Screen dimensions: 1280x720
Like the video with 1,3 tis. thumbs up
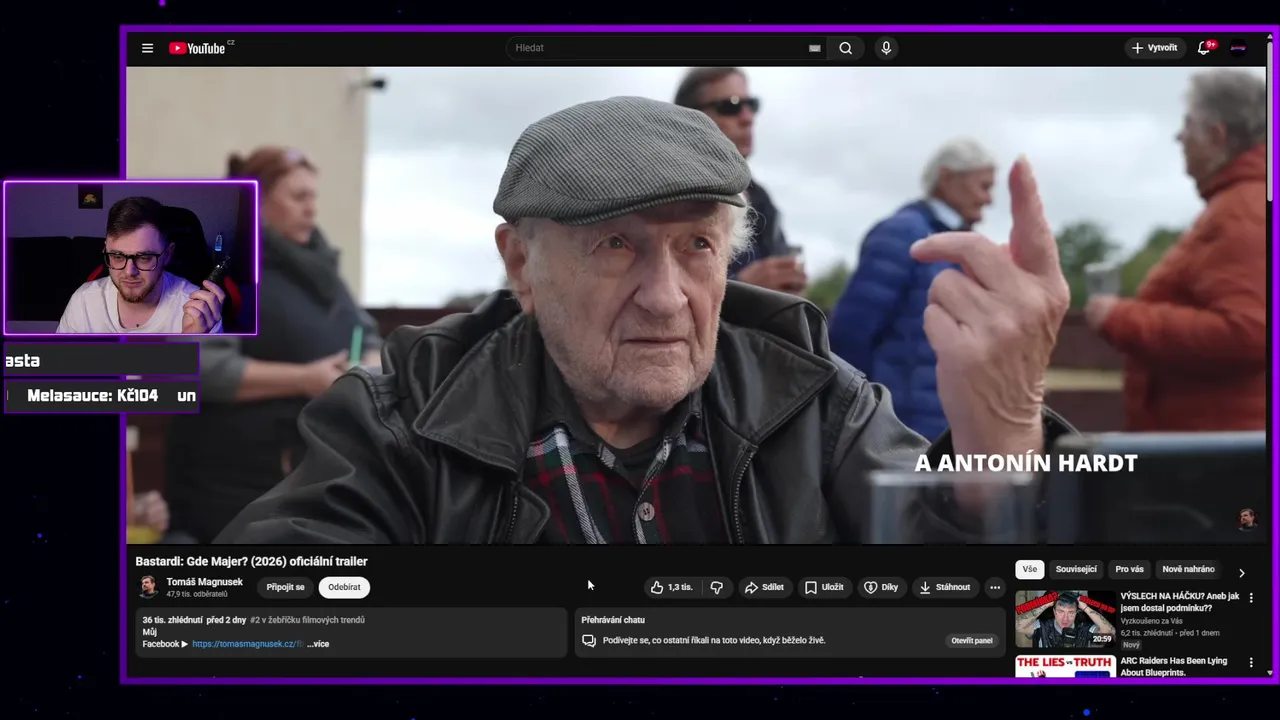(671, 587)
